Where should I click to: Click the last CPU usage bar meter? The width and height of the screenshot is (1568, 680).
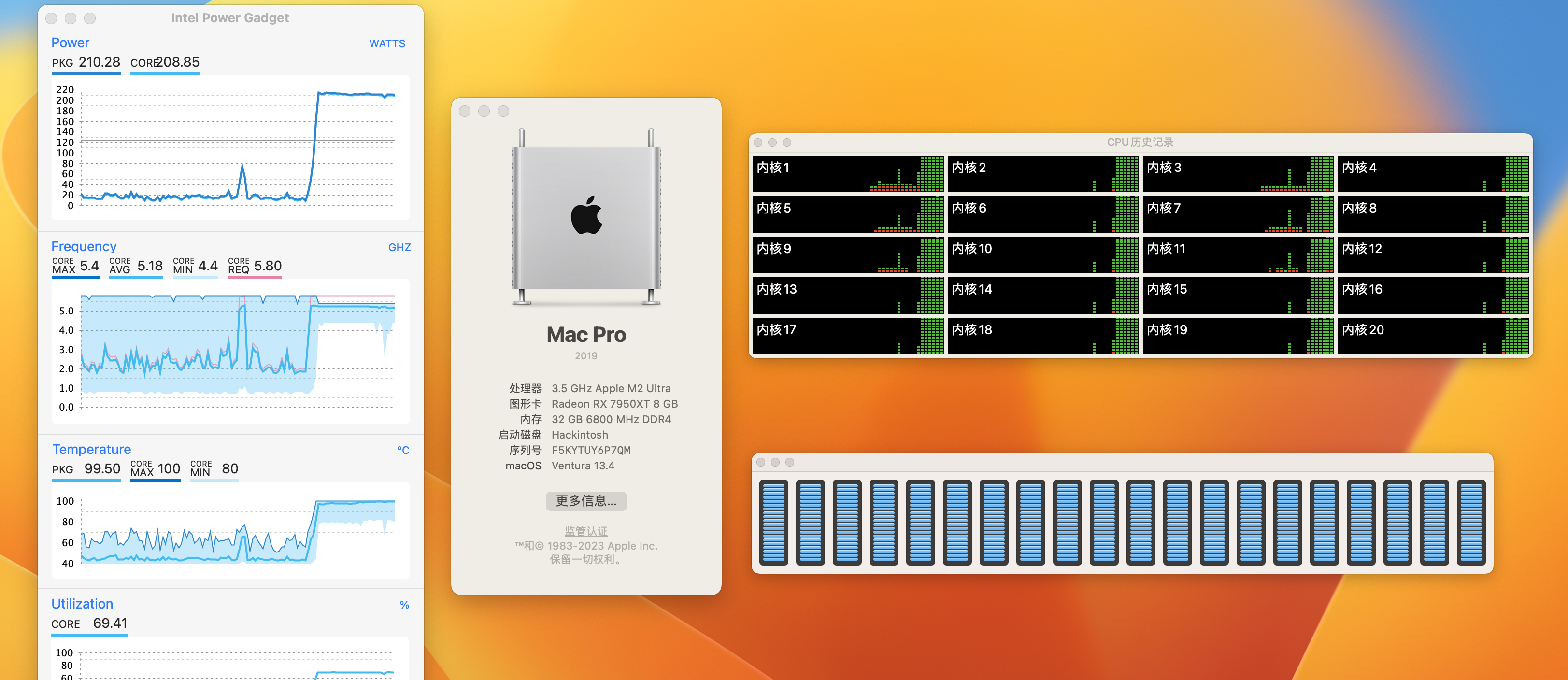click(x=1470, y=522)
